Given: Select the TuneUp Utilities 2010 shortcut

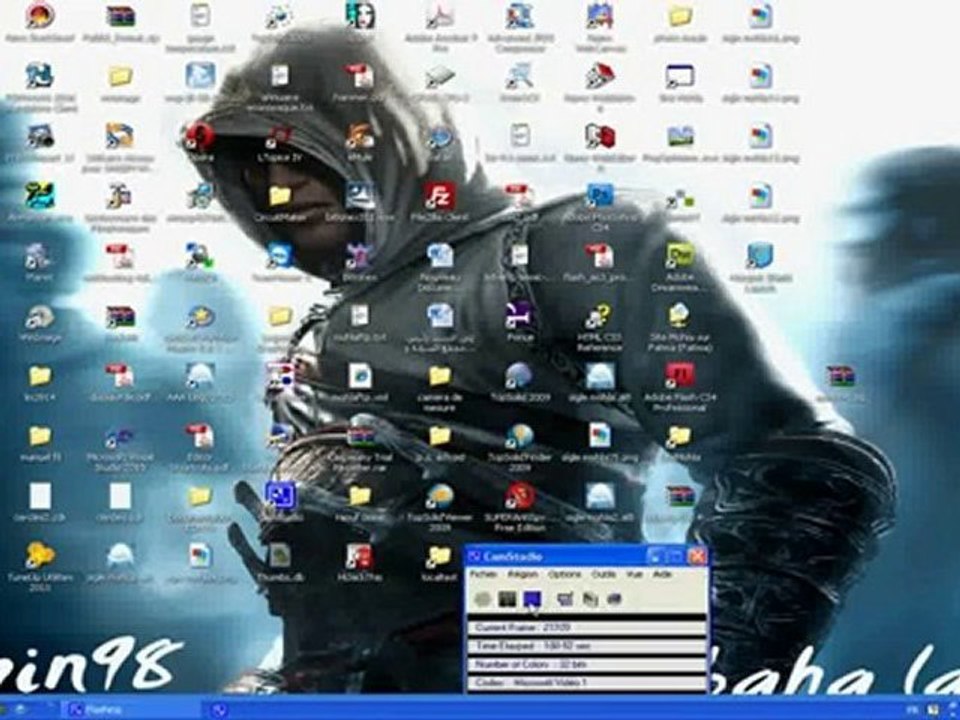Looking at the screenshot, I should [40, 567].
